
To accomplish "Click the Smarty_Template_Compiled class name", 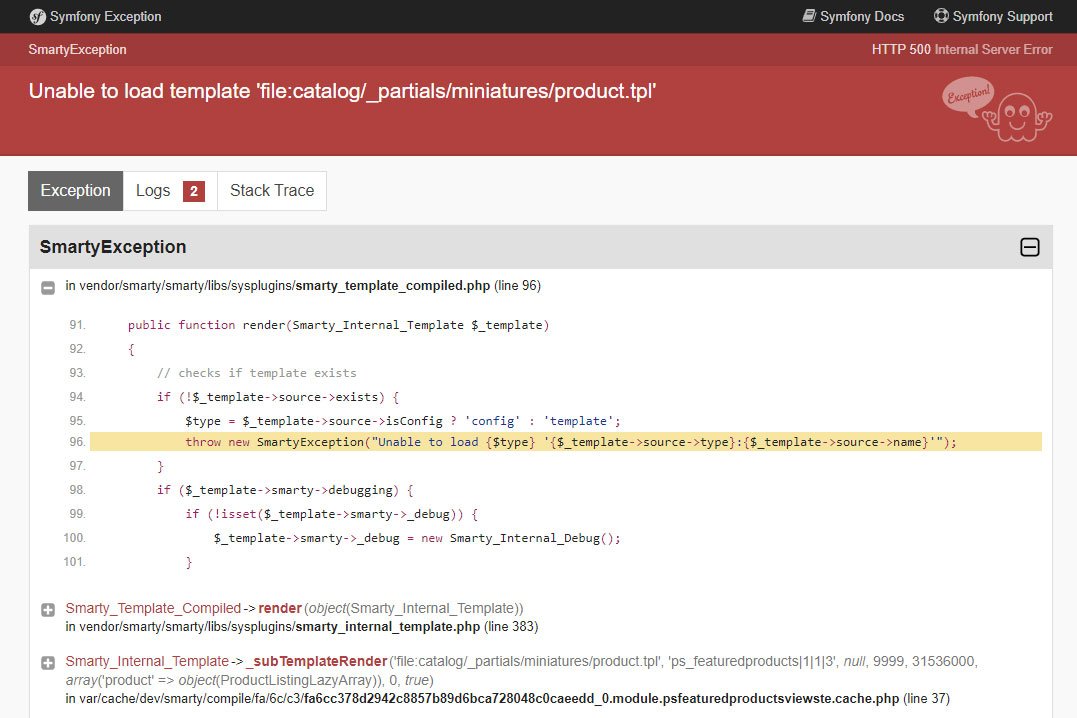I will click(153, 609).
